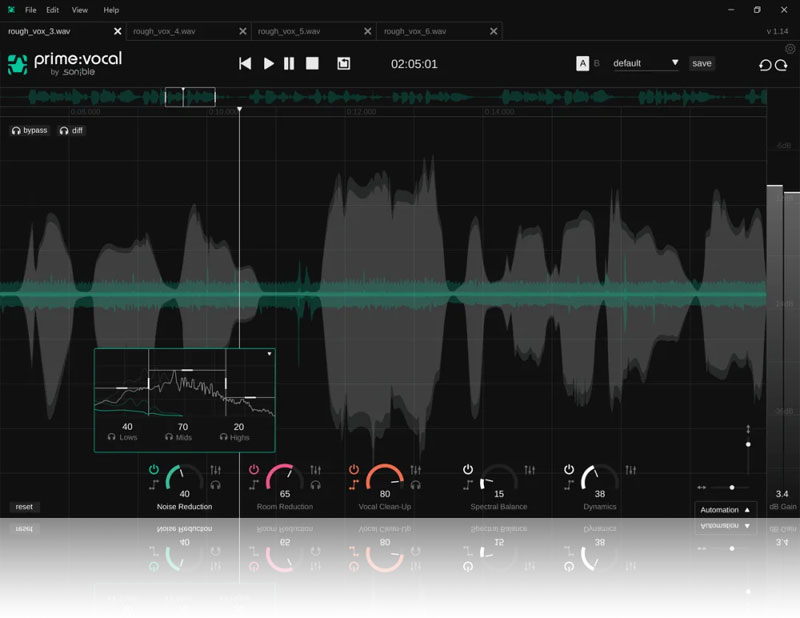Click the save preset button
Image resolution: width=800 pixels, height=618 pixels.
[x=702, y=63]
